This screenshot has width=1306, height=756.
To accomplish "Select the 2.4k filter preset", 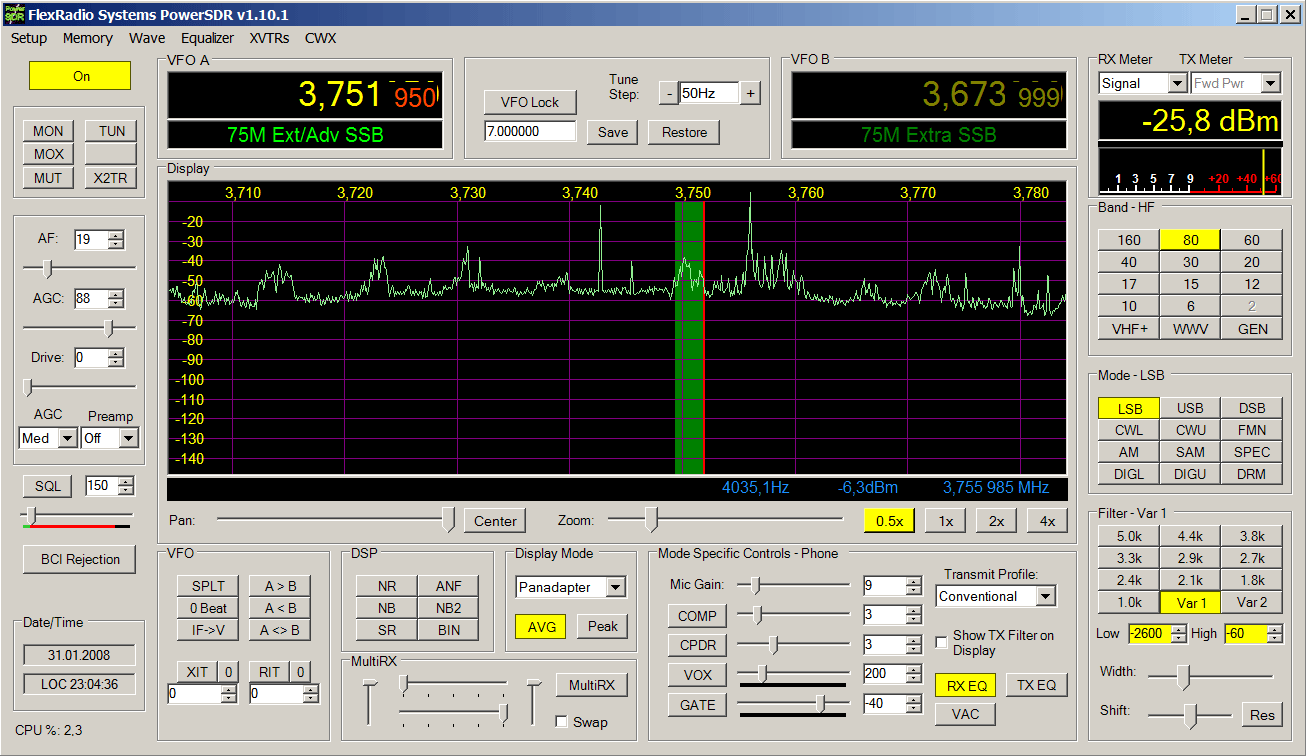I will pyautogui.click(x=1128, y=580).
